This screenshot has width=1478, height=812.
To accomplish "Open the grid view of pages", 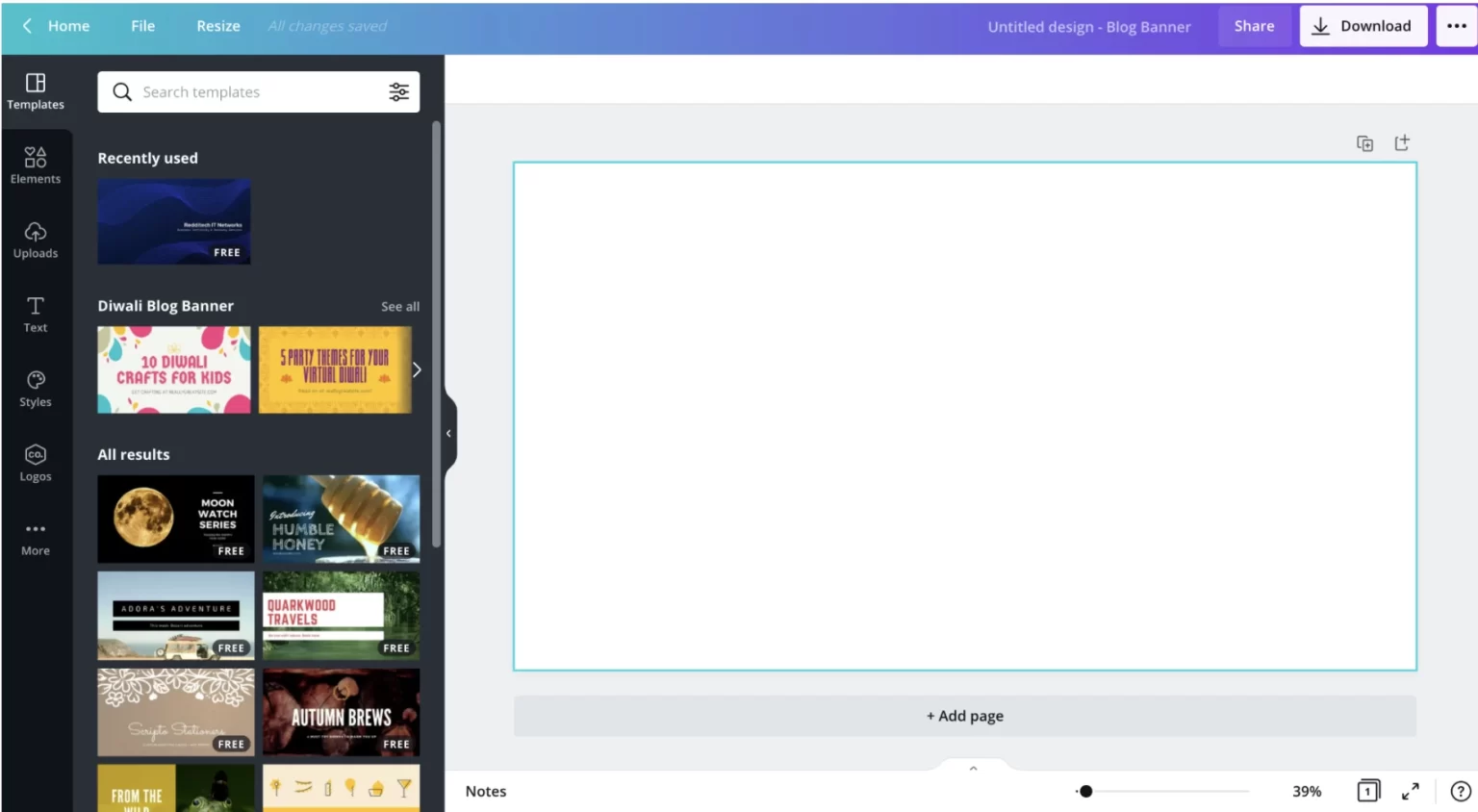I will click(x=1367, y=790).
